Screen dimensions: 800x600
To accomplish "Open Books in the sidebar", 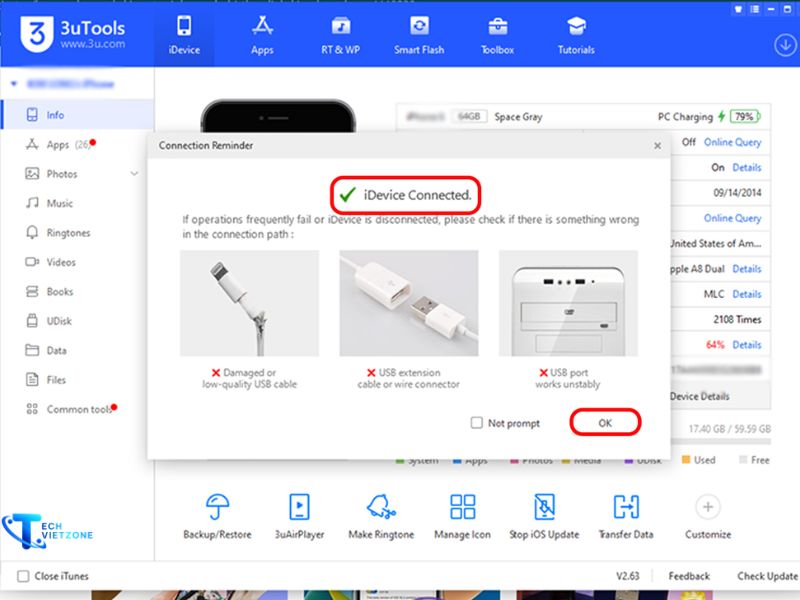I will (x=78, y=291).
